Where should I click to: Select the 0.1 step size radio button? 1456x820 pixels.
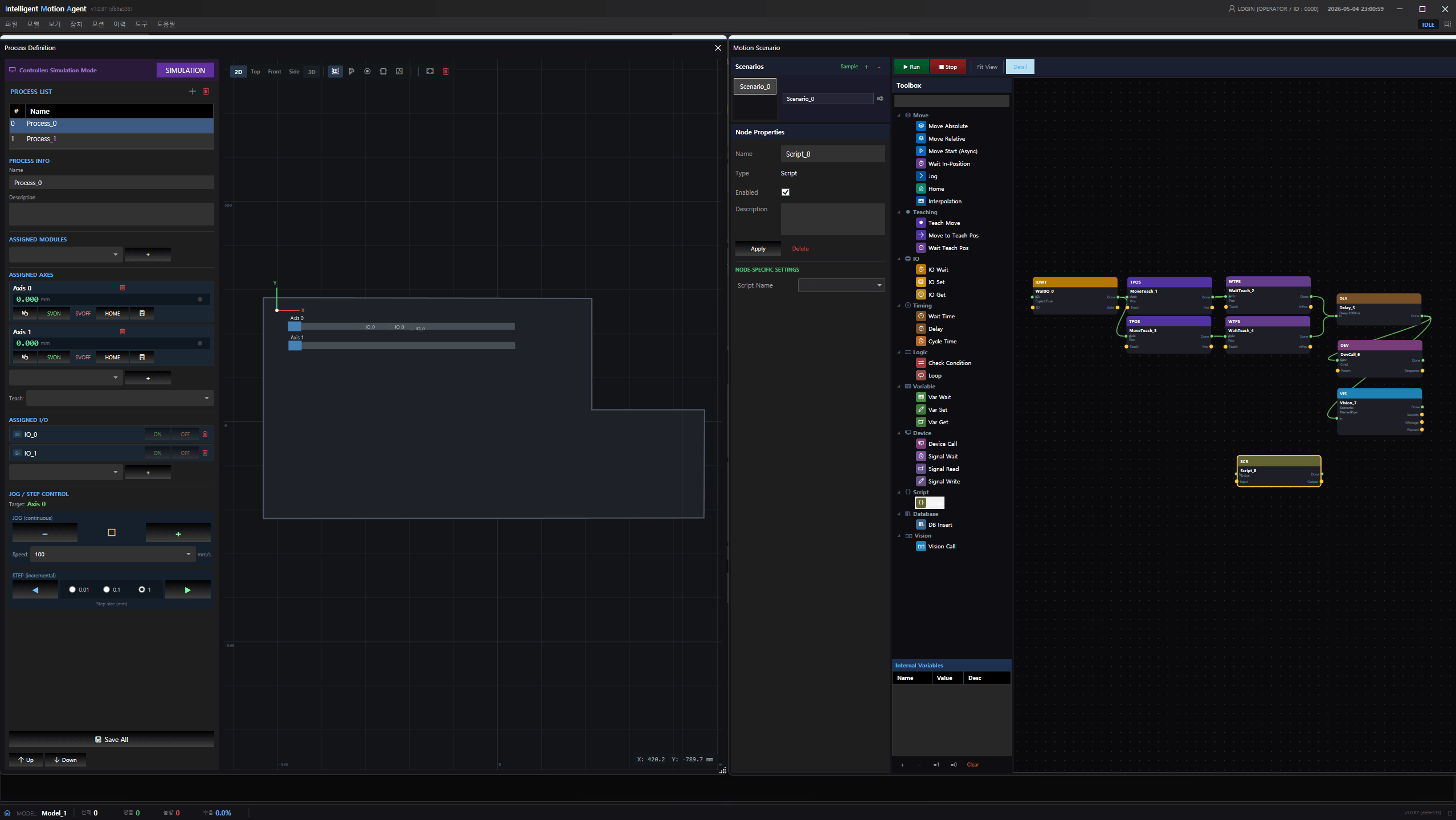coord(107,589)
